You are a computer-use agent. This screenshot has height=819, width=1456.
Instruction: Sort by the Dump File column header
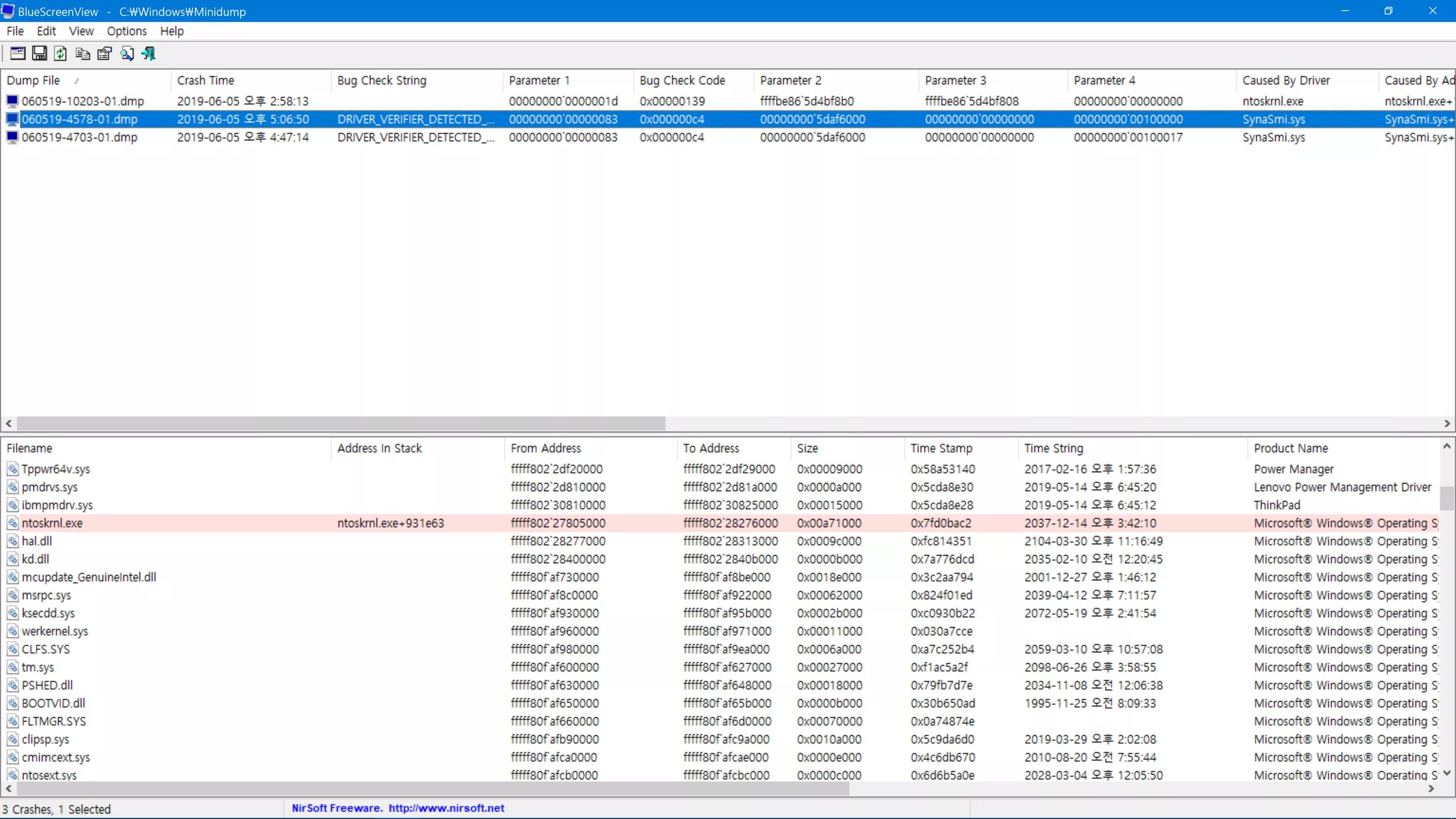point(33,80)
